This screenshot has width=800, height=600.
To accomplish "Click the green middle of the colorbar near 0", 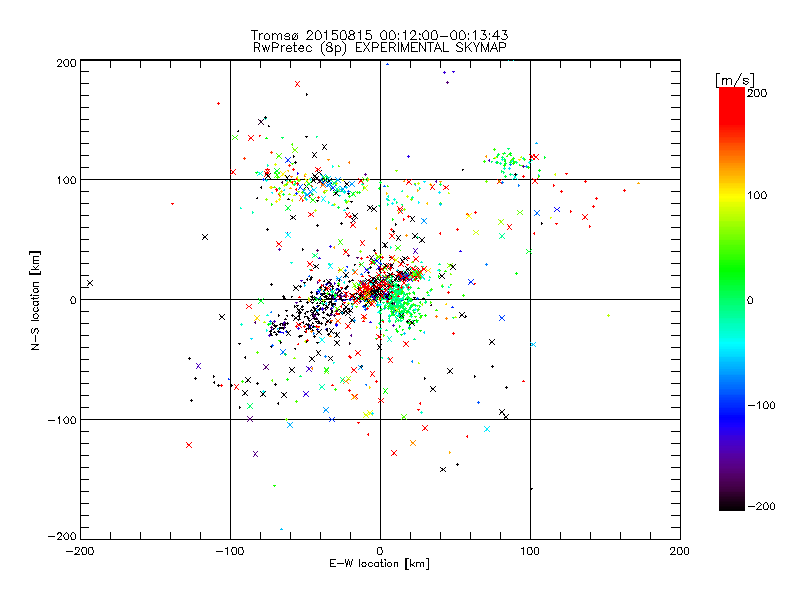I will pos(732,300).
